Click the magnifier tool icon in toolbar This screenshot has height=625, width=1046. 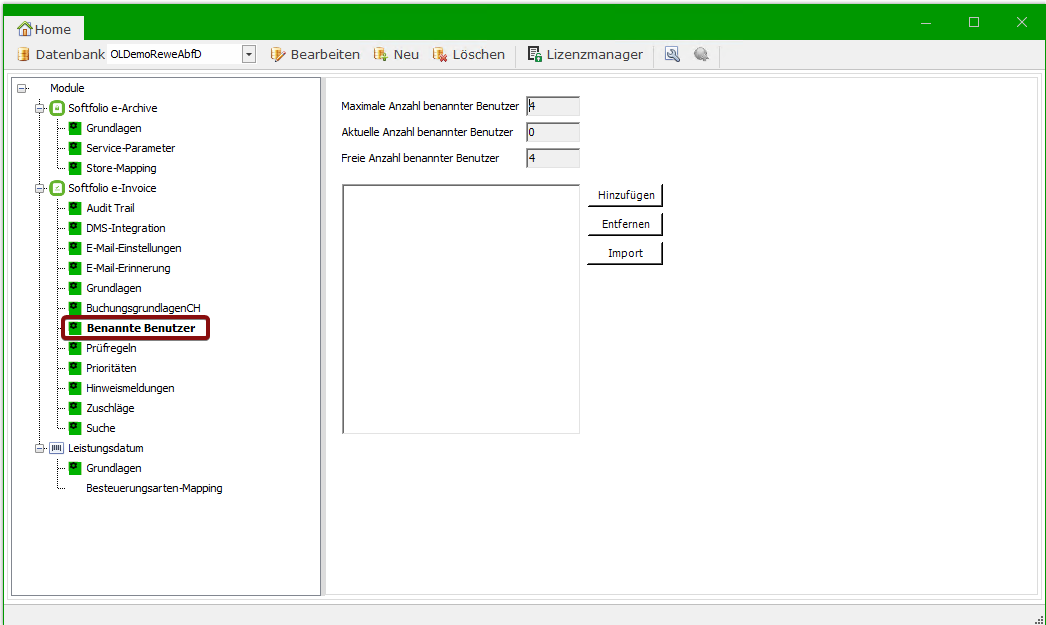pyautogui.click(x=672, y=54)
